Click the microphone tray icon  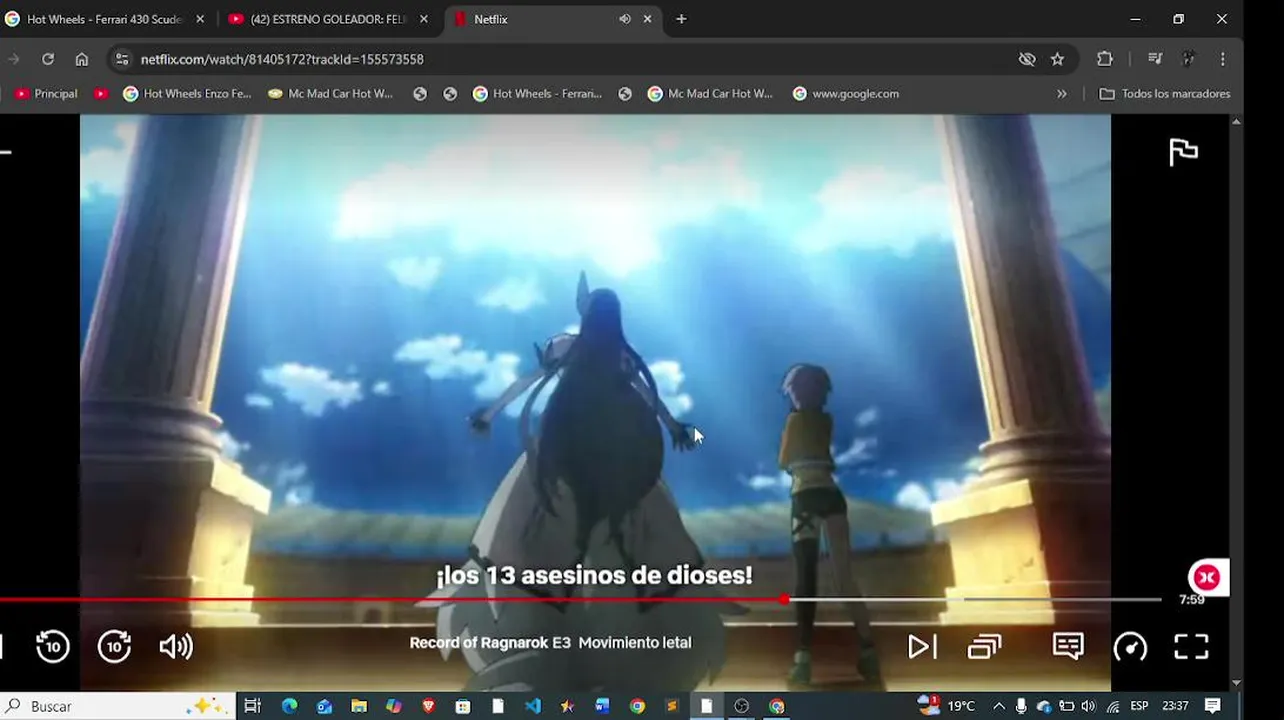tap(1021, 706)
